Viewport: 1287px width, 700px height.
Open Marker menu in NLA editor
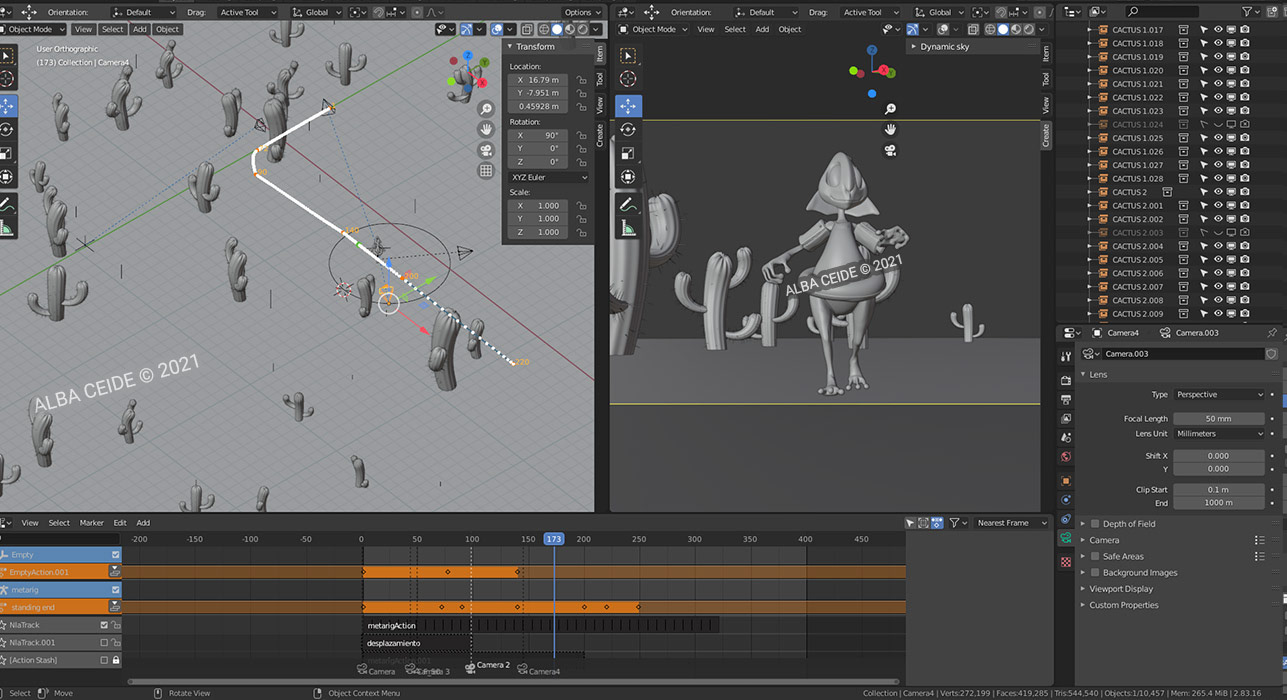point(91,523)
